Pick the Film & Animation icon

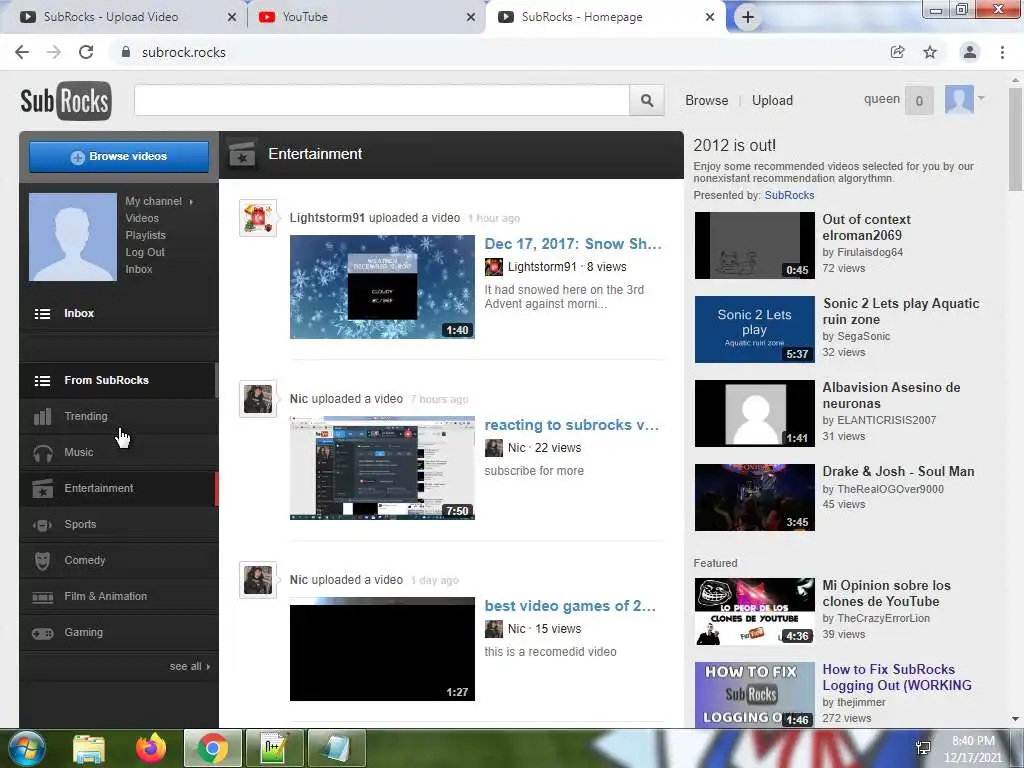pos(42,597)
